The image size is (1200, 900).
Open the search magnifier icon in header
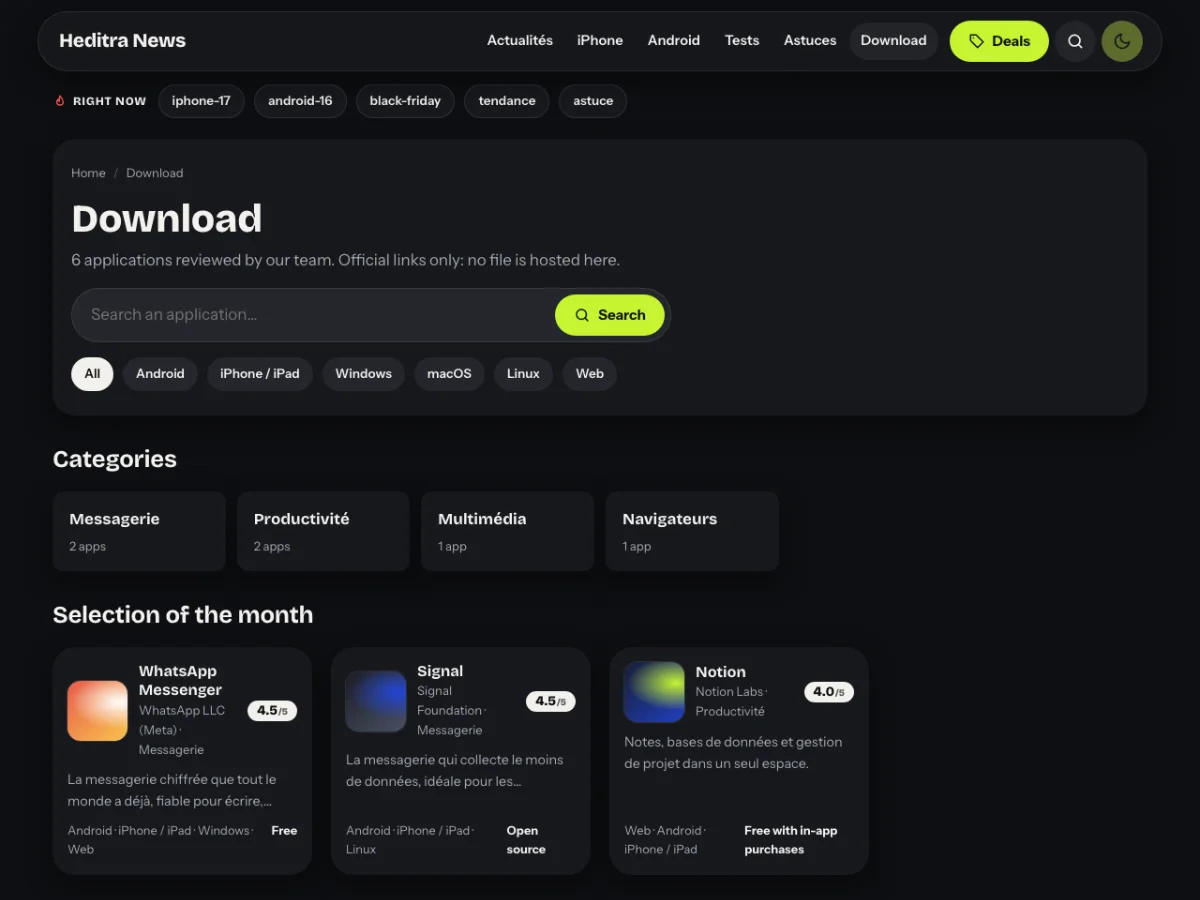[x=1075, y=41]
